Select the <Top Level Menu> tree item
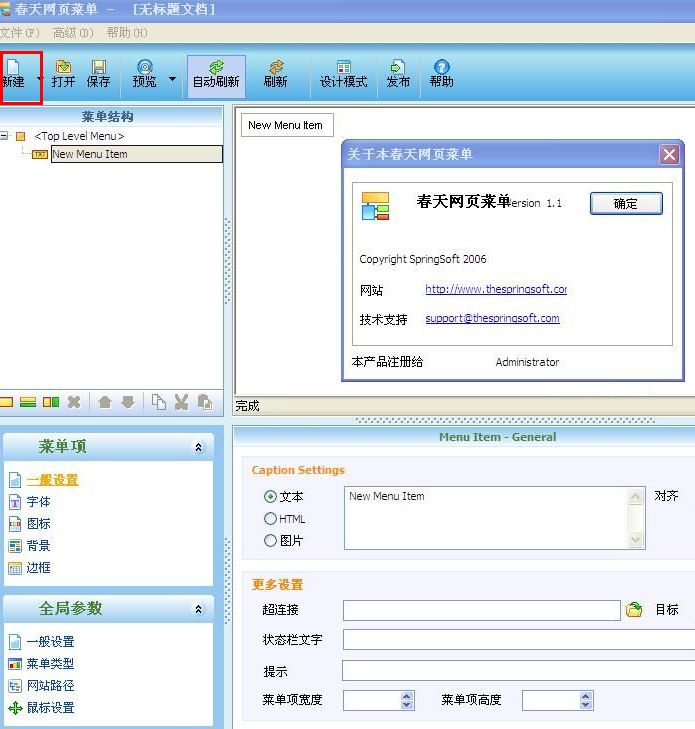This screenshot has height=729, width=695. [79, 136]
